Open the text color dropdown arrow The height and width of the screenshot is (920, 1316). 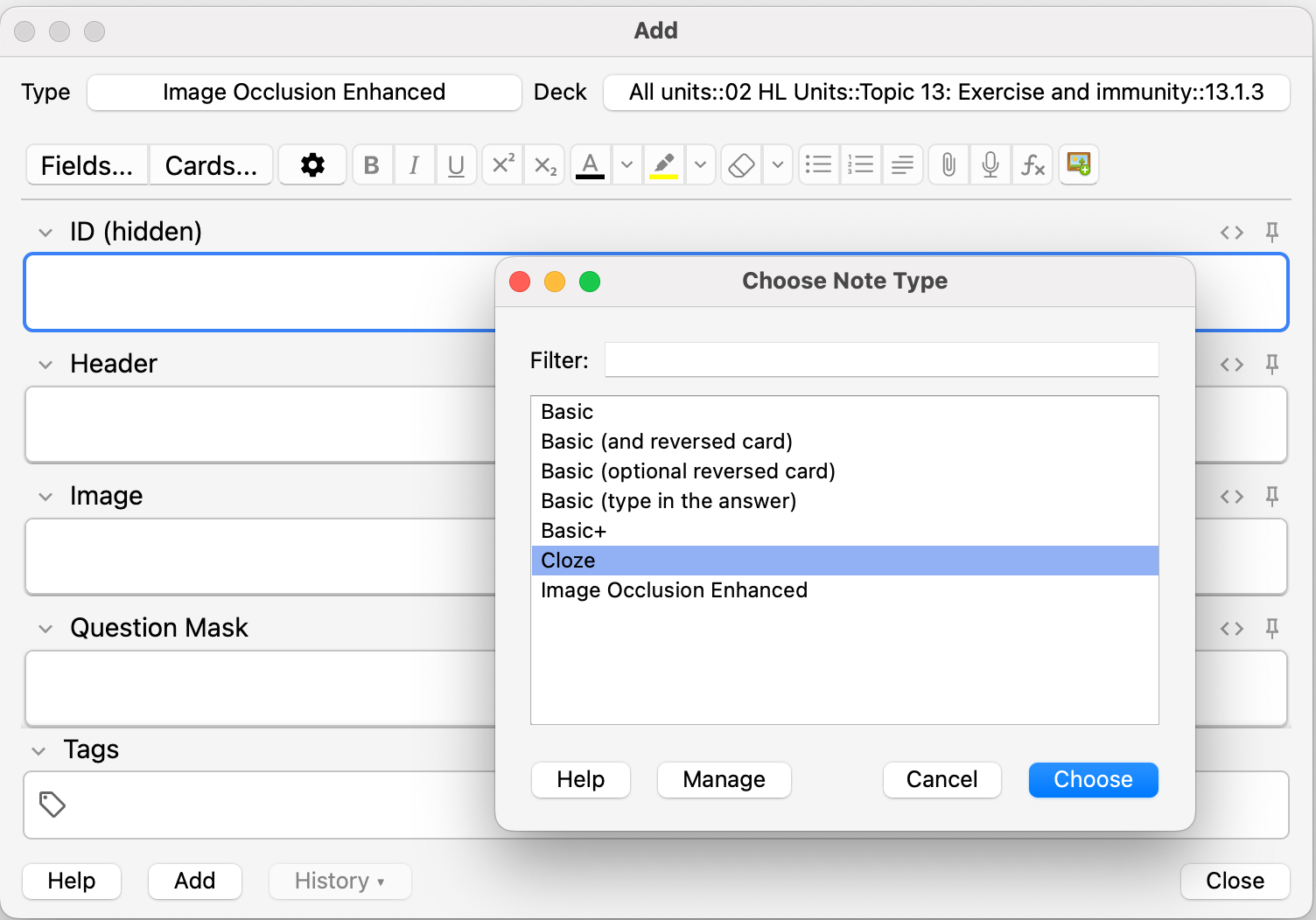[x=626, y=165]
